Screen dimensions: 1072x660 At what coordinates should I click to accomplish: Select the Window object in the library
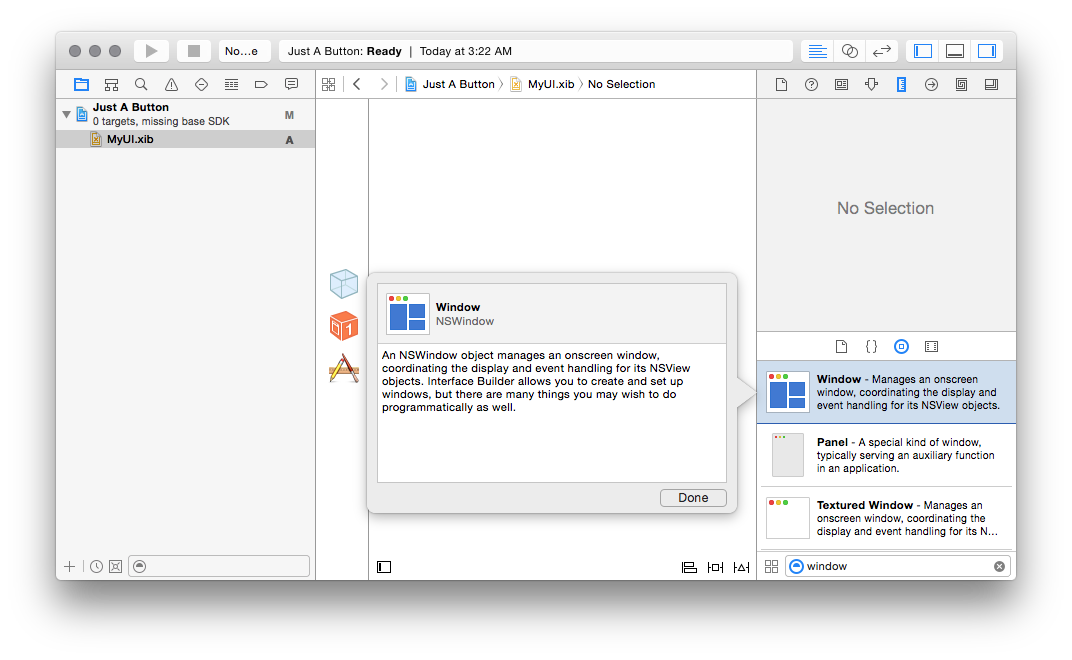pyautogui.click(x=886, y=392)
